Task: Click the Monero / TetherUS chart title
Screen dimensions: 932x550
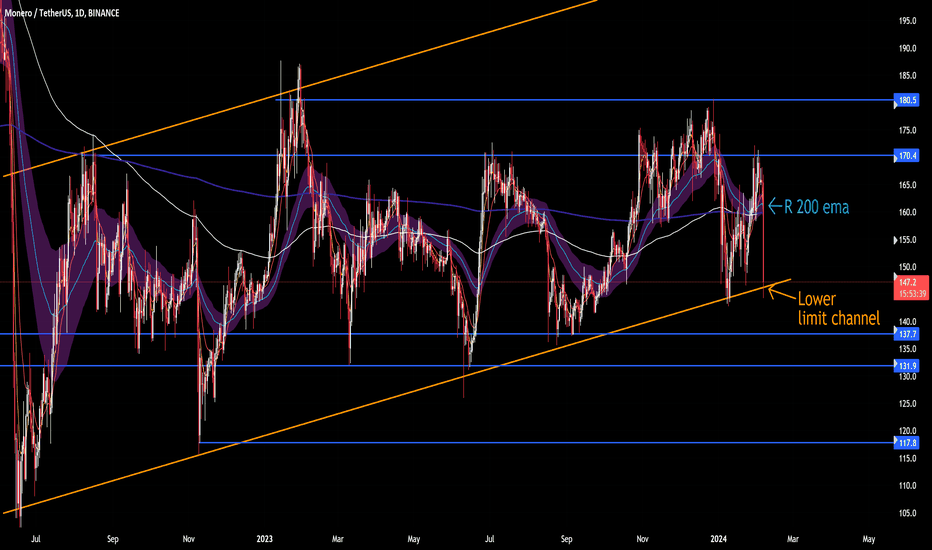Action: (x=62, y=12)
